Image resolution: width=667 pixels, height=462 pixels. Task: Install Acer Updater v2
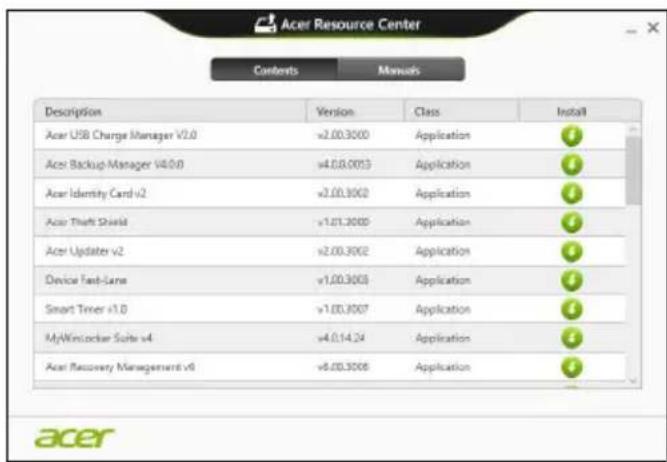(572, 251)
